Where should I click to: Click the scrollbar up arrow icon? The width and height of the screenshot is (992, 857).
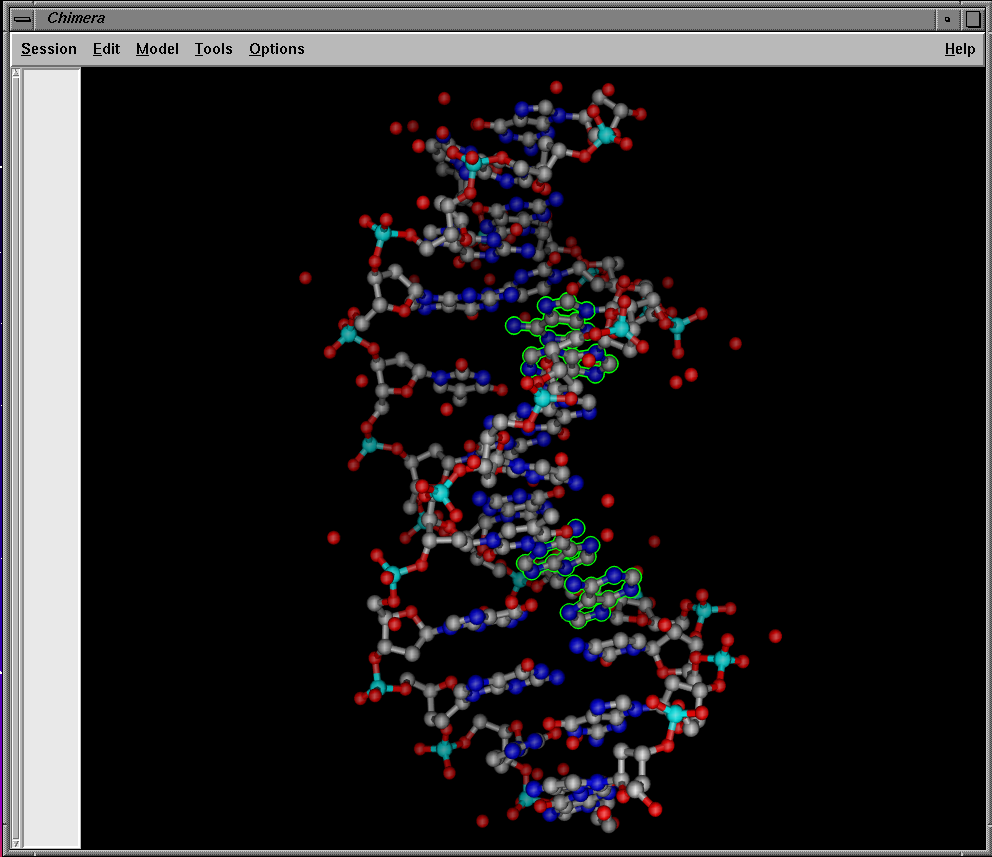pyautogui.click(x=14, y=73)
